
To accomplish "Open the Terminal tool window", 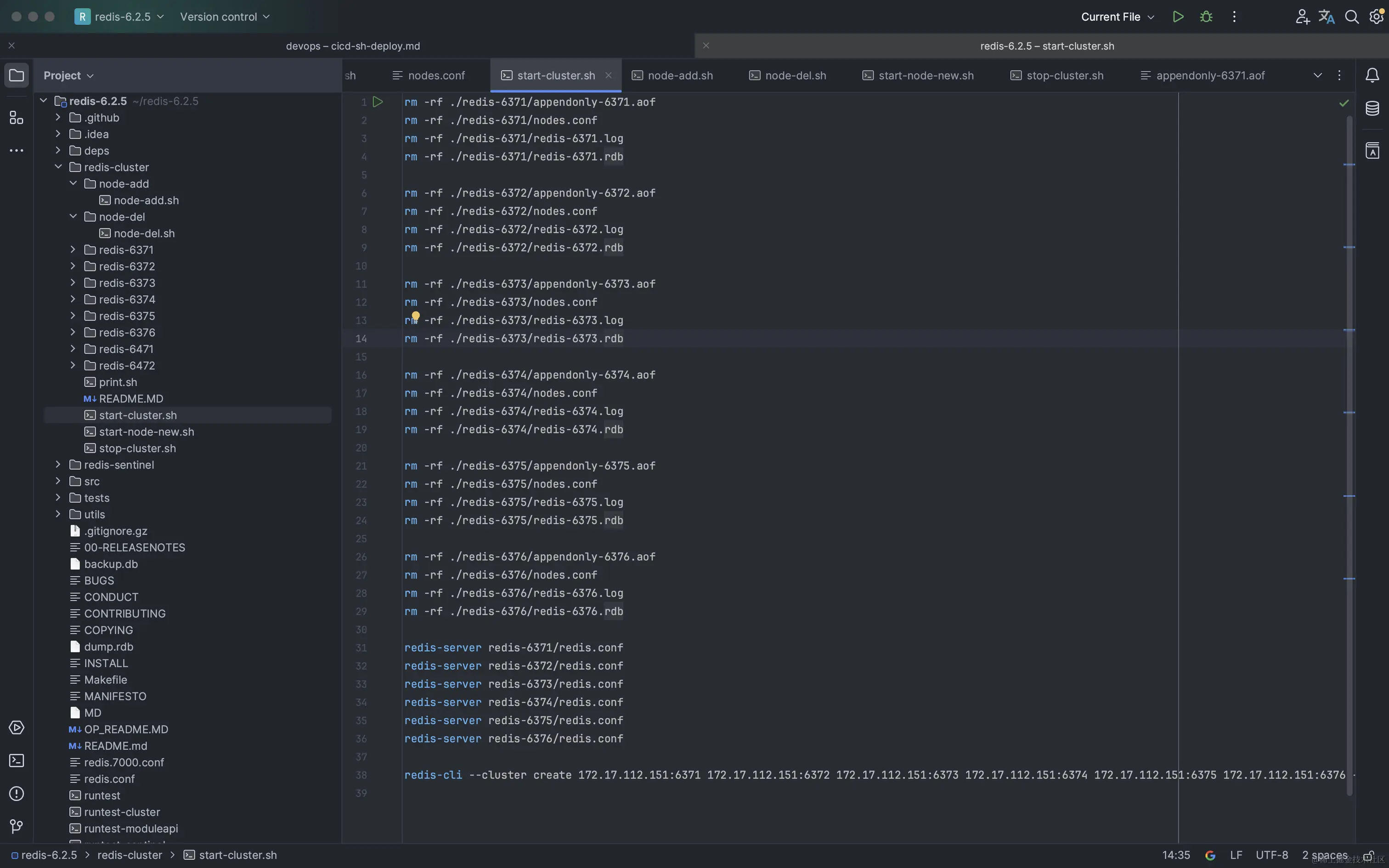I will click(x=17, y=761).
